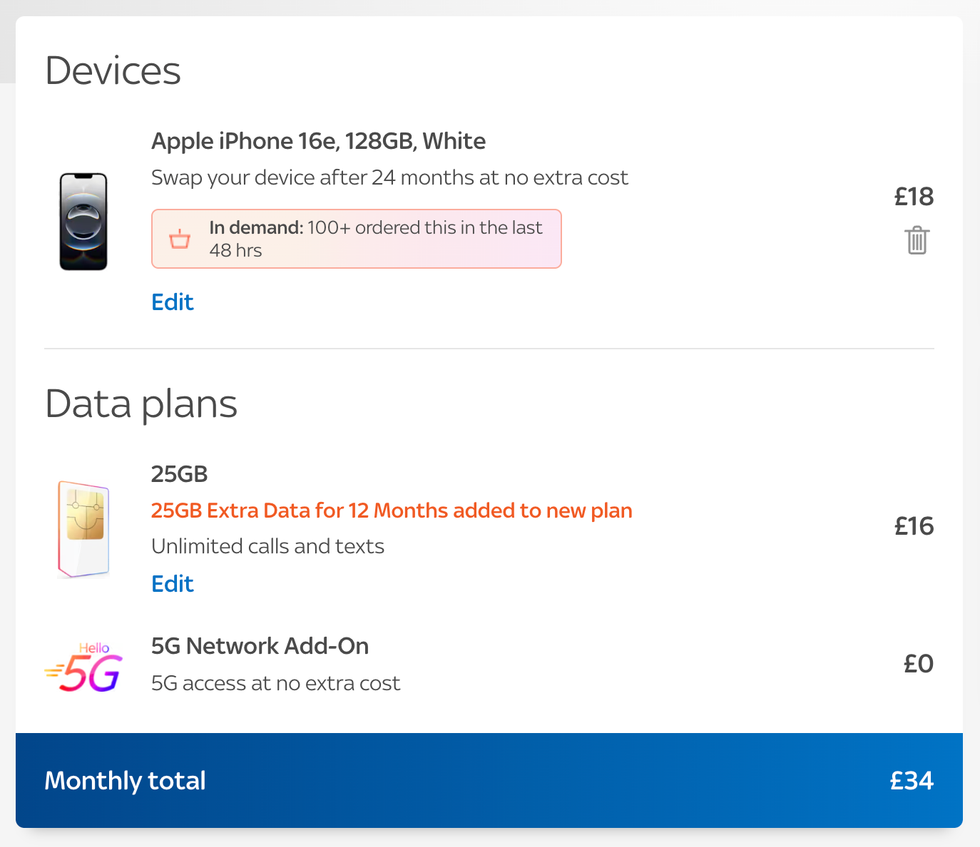The width and height of the screenshot is (980, 847).
Task: Click the Apple iPhone 16e device thumbnail
Action: click(x=84, y=220)
